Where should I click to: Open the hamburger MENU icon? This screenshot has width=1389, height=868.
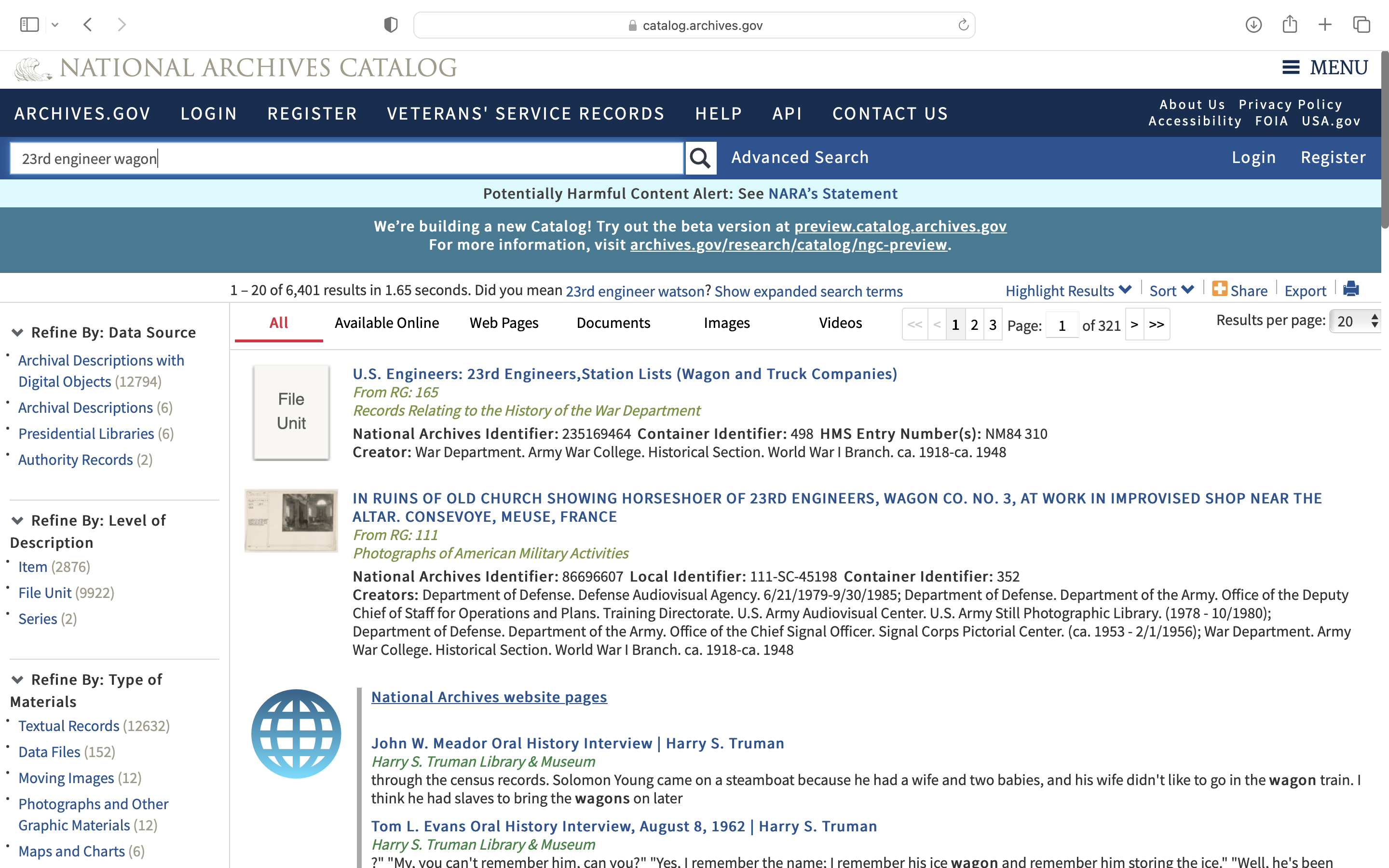1291,68
